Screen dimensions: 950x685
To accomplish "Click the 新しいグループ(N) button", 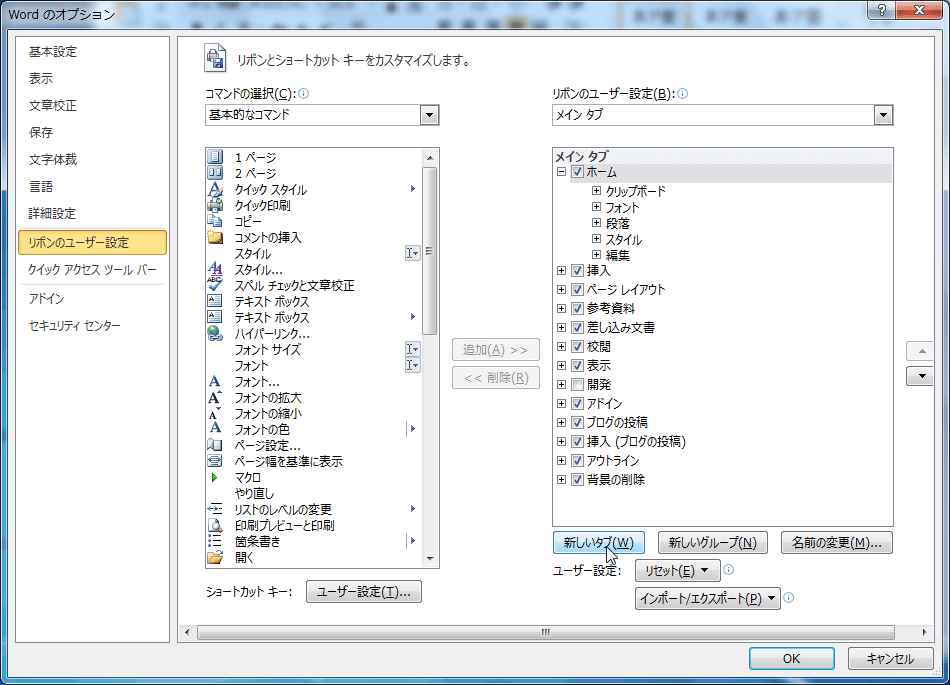I will coord(712,542).
